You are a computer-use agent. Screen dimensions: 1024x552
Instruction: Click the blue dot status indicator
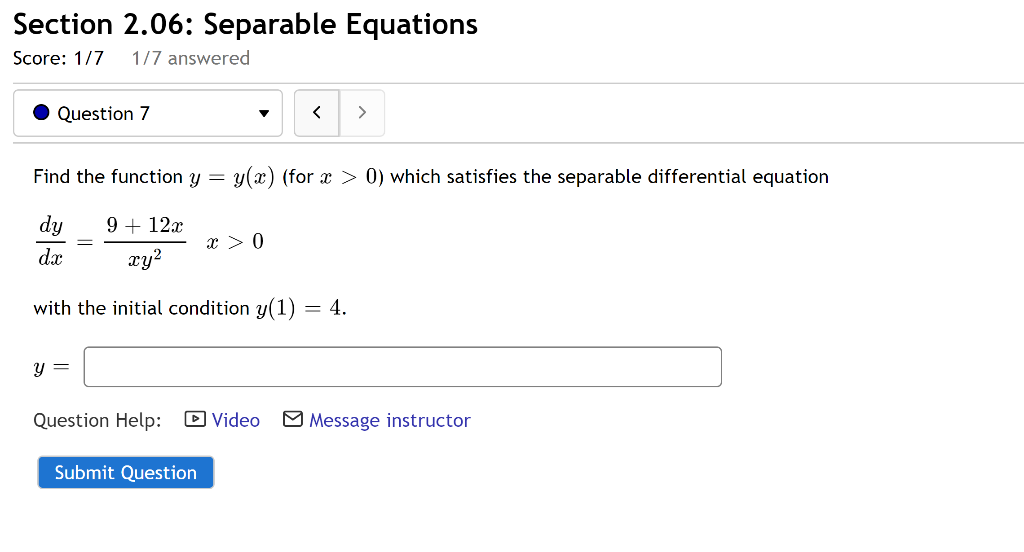[x=41, y=113]
